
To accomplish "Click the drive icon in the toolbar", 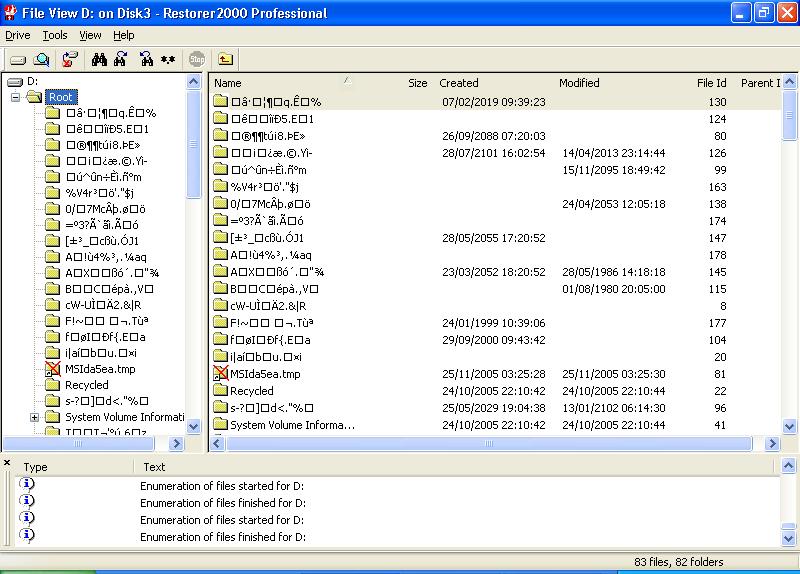I will [x=18, y=60].
